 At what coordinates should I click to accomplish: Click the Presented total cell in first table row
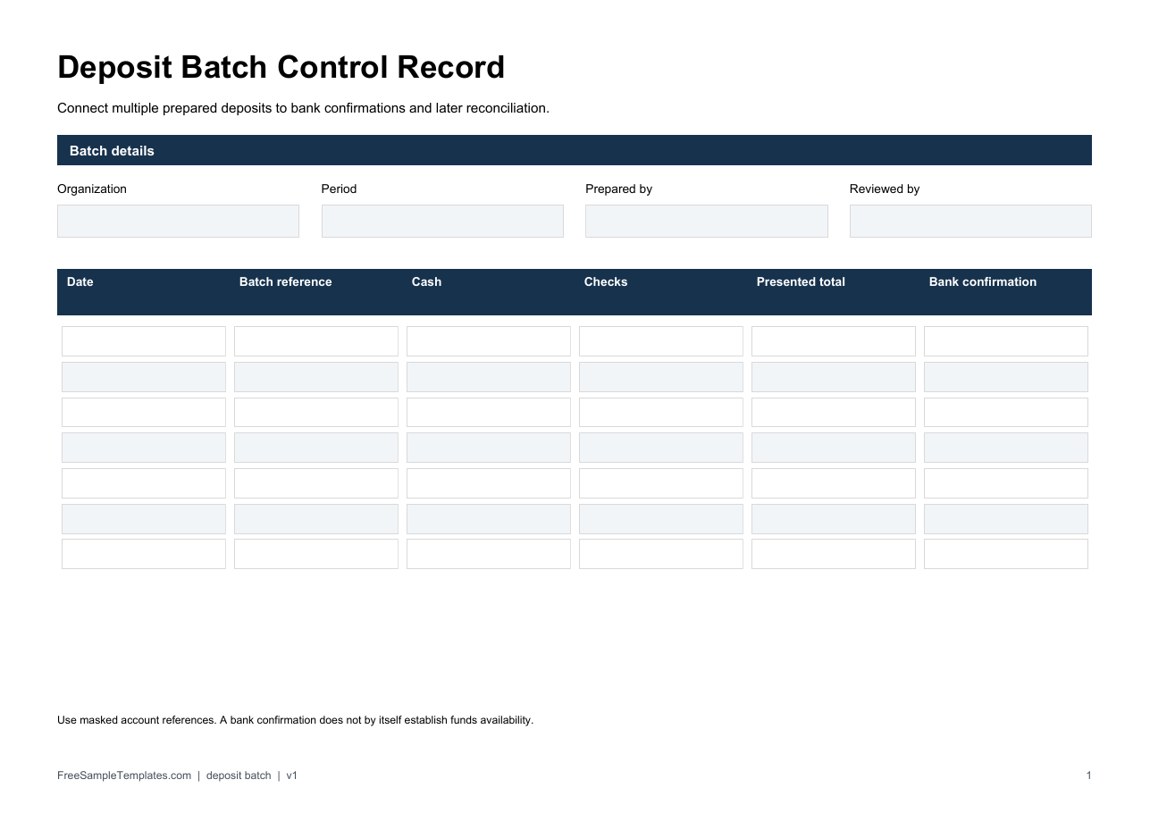[x=833, y=341]
